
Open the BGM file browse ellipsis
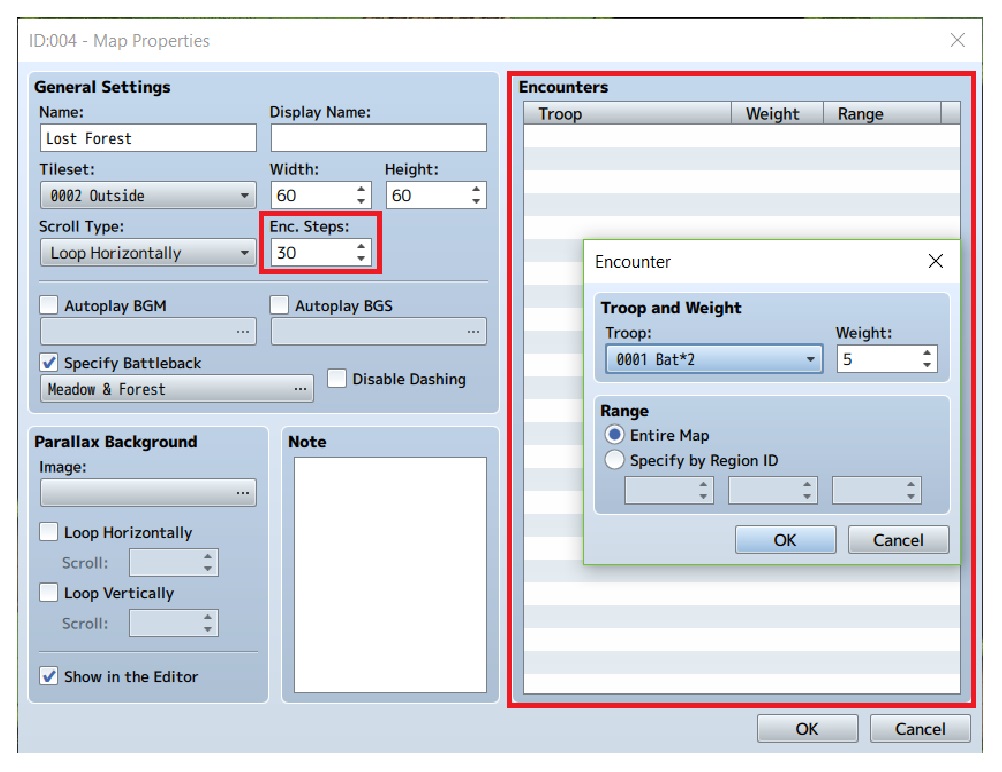click(243, 332)
